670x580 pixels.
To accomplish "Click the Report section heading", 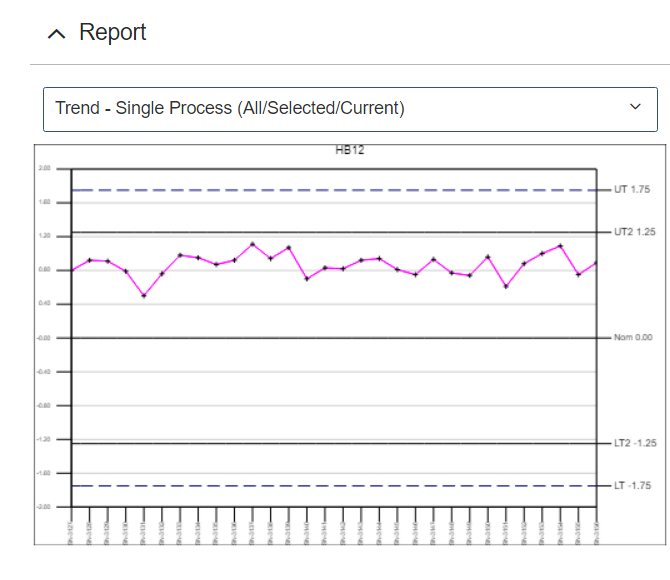I will 112,32.
